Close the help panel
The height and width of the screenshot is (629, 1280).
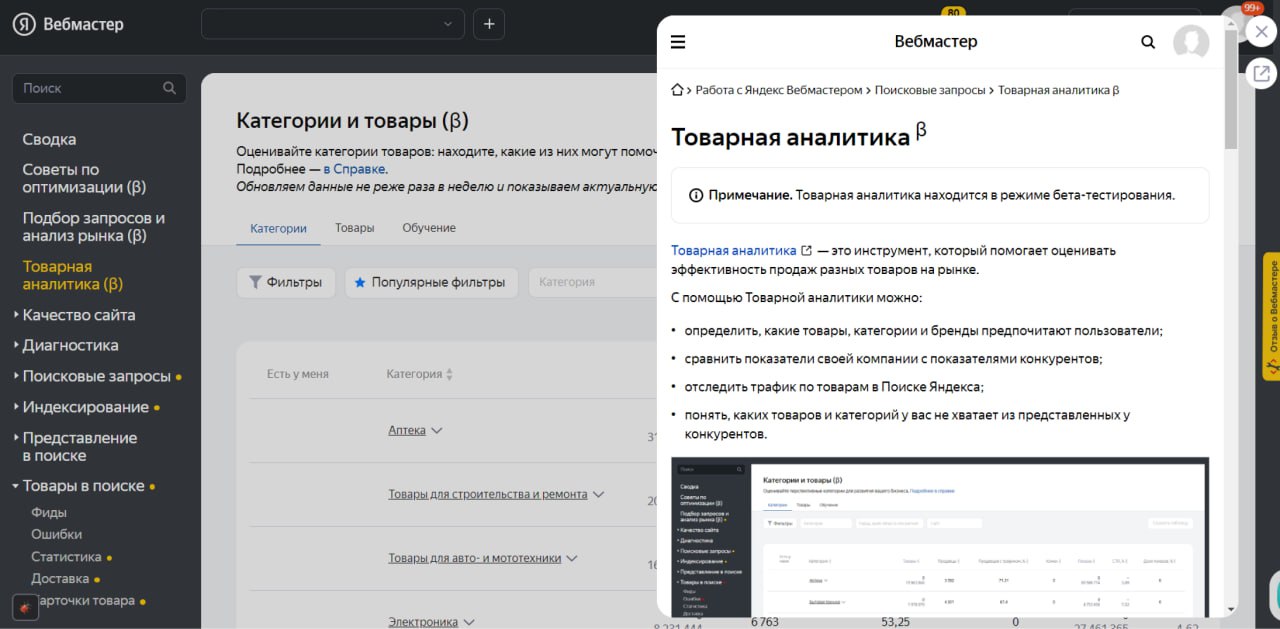1261,32
